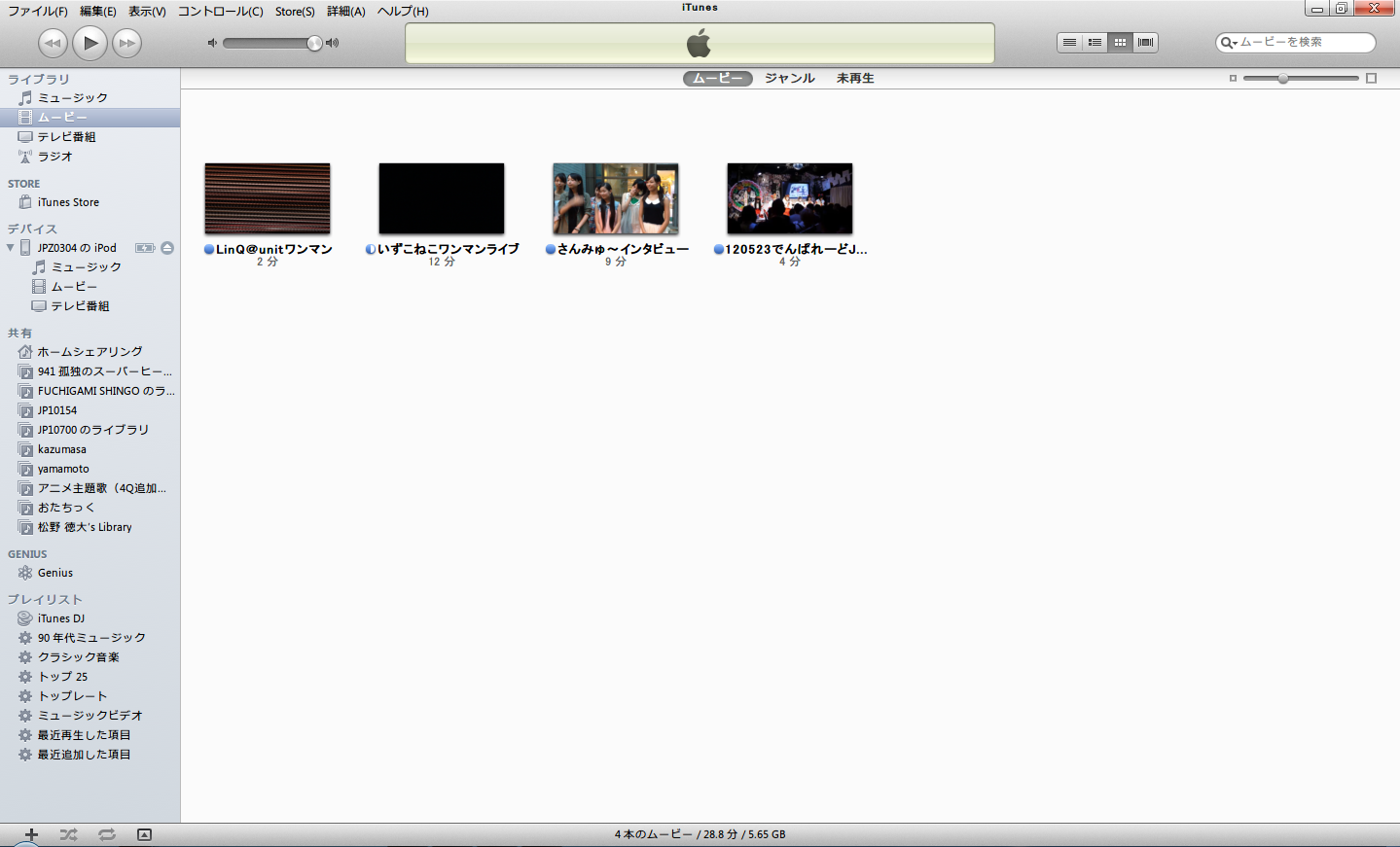This screenshot has height=847, width=1400.
Task: Collapse the JPZ0304 の iPod device tree
Action: coord(11,248)
